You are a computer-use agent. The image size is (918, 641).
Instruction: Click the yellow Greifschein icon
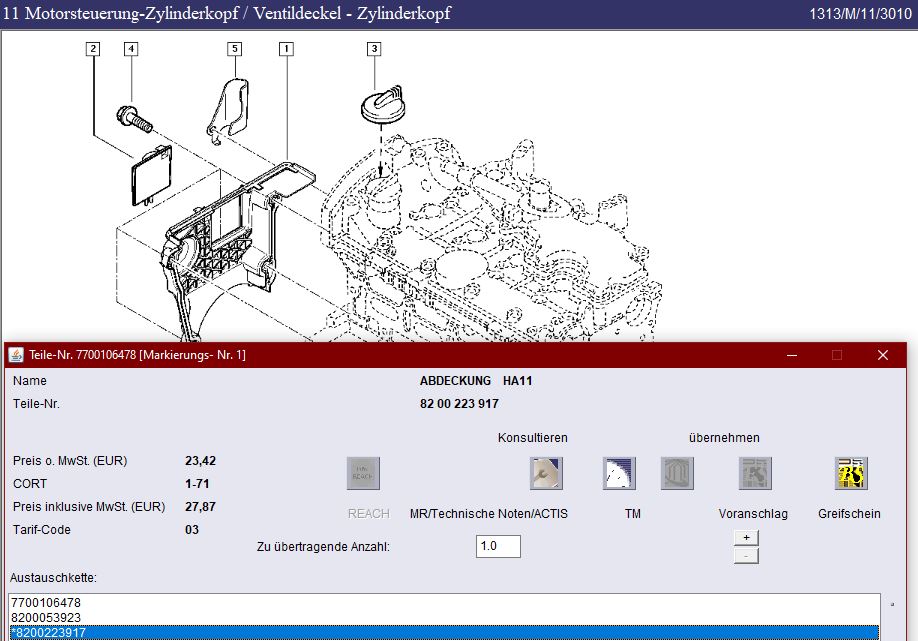point(851,473)
